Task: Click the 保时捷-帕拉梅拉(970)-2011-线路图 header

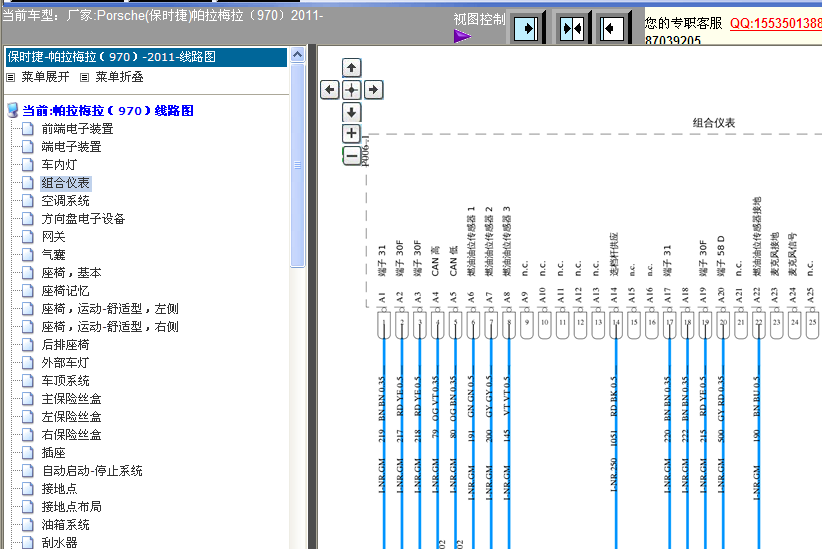Action: tap(146, 57)
